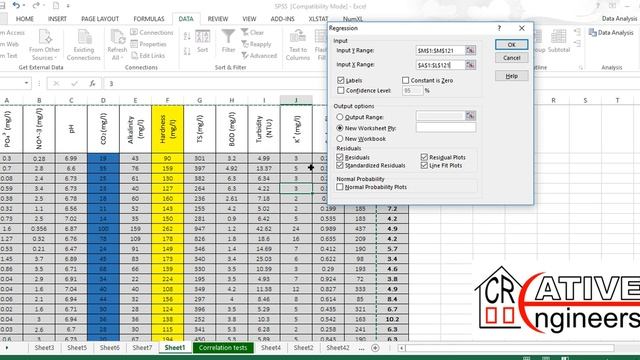Close the Regression dialog
640x360 pixels.
pyautogui.click(x=522, y=28)
